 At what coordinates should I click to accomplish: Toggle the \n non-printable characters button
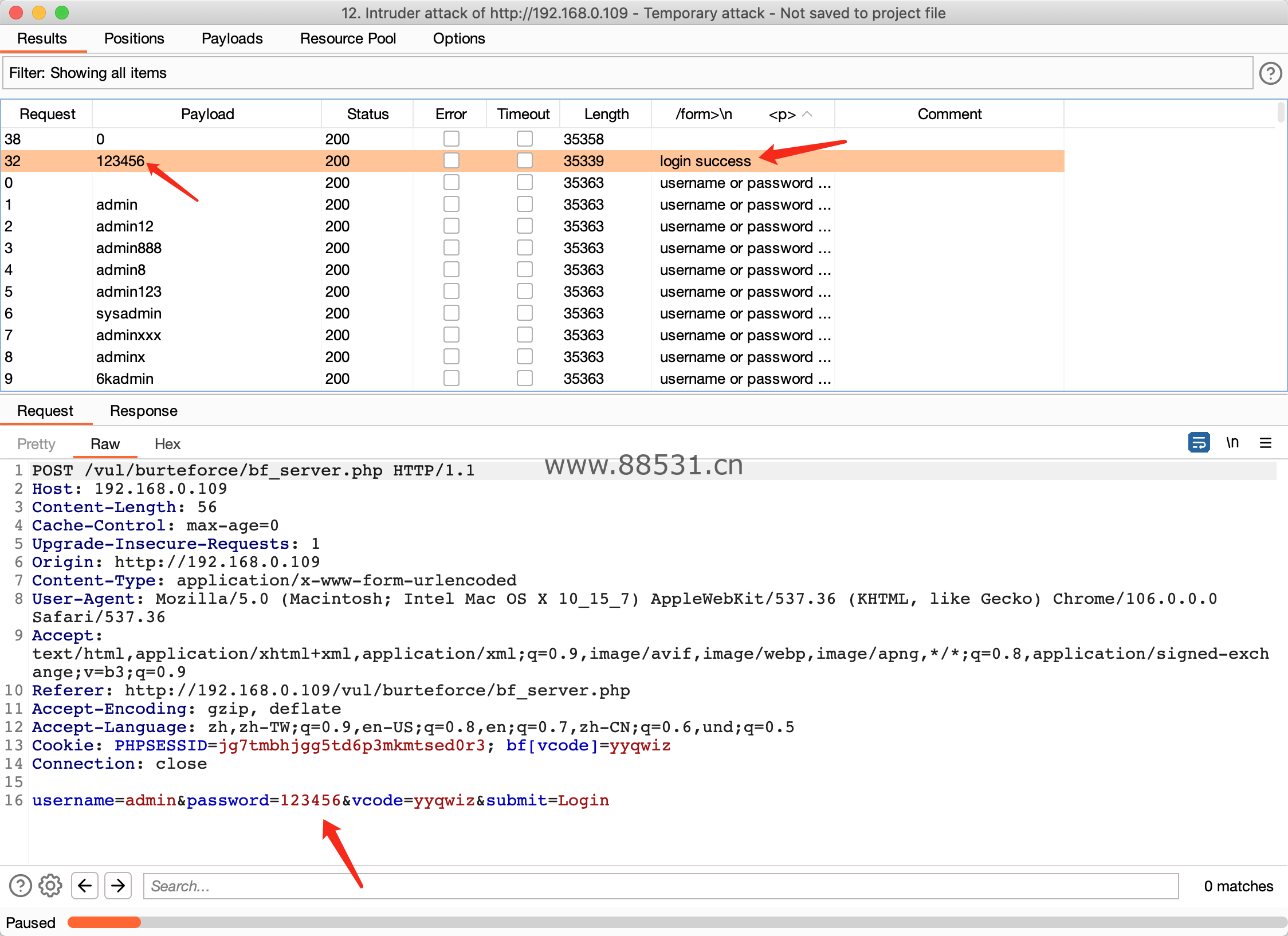1232,442
